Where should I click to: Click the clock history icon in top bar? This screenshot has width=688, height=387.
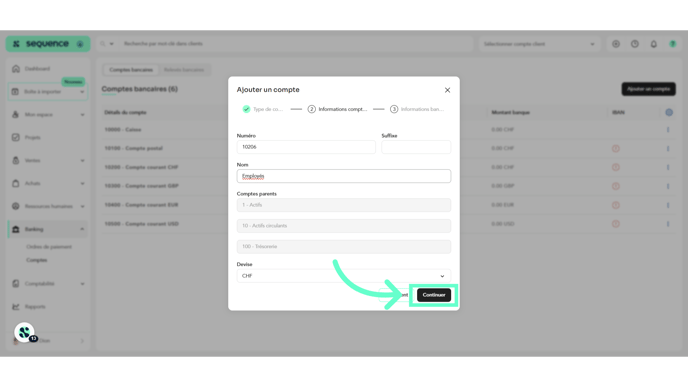click(x=635, y=44)
